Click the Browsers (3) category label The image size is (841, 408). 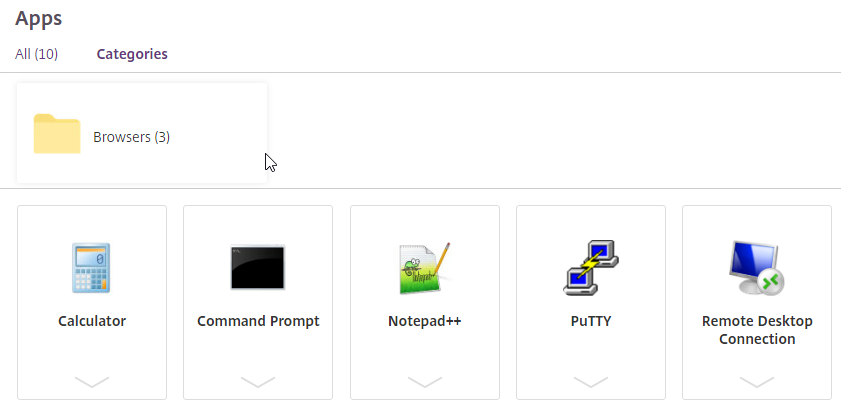click(x=131, y=137)
